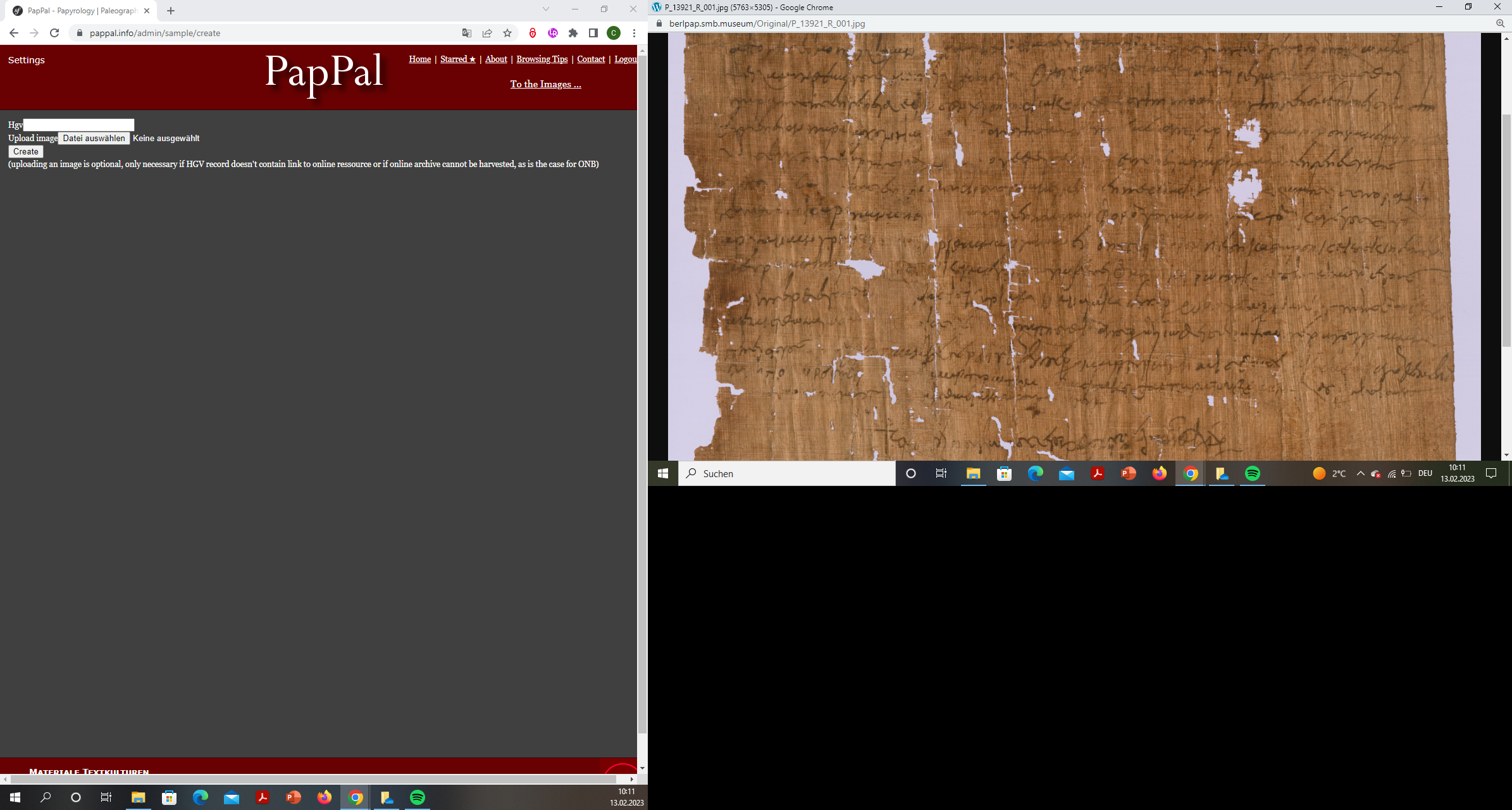
Task: Click the Suchen search box in embedded taskbar
Action: pos(787,473)
